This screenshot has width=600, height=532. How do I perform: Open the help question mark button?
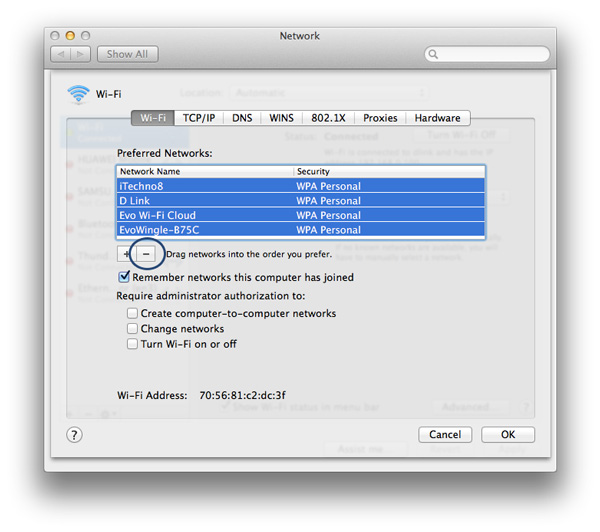(x=74, y=435)
